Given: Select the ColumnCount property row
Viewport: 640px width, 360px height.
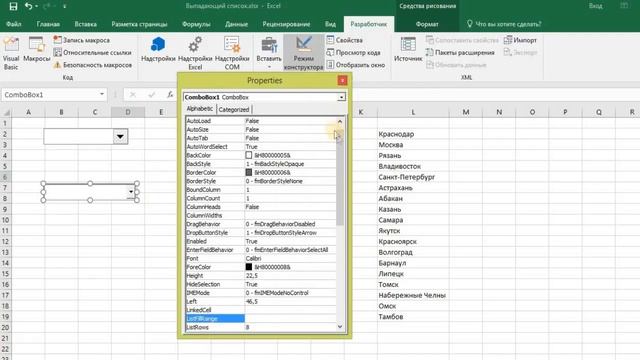Looking at the screenshot, I should [x=261, y=198].
